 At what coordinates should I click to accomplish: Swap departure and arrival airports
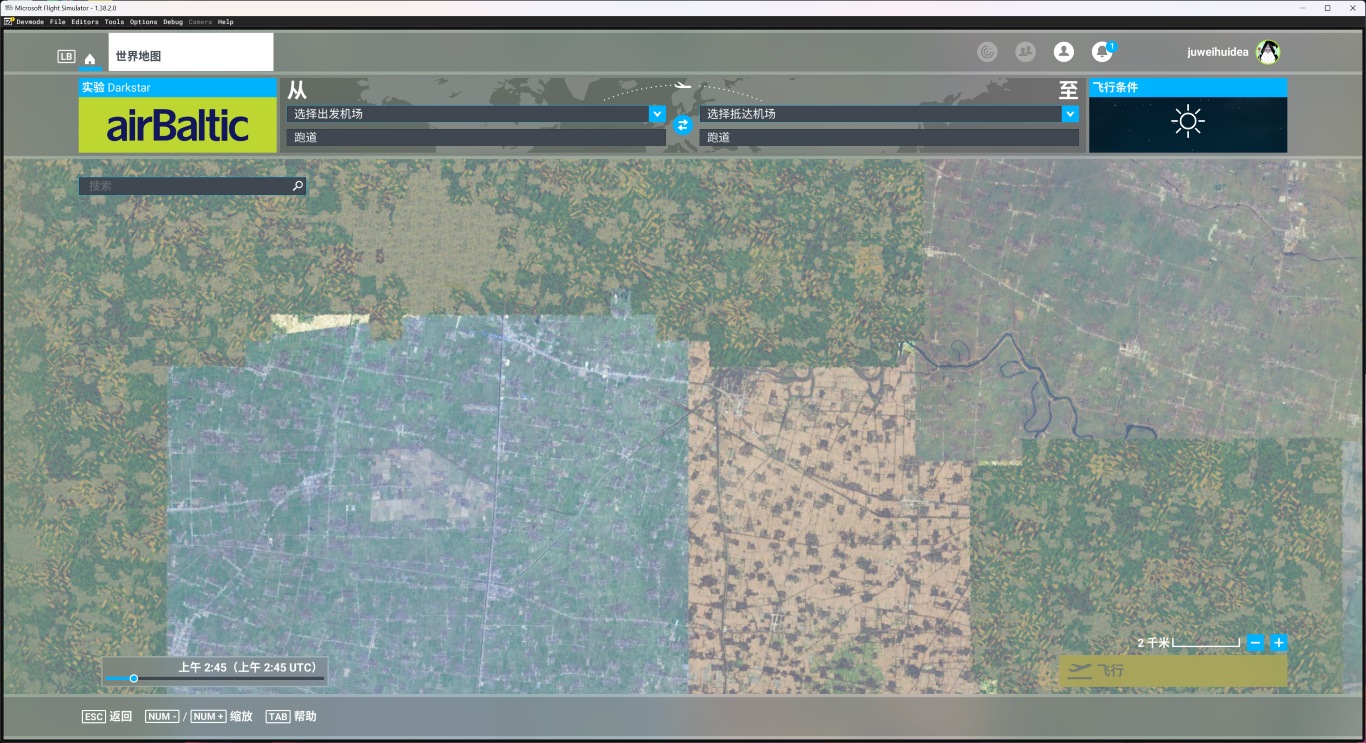tap(683, 125)
